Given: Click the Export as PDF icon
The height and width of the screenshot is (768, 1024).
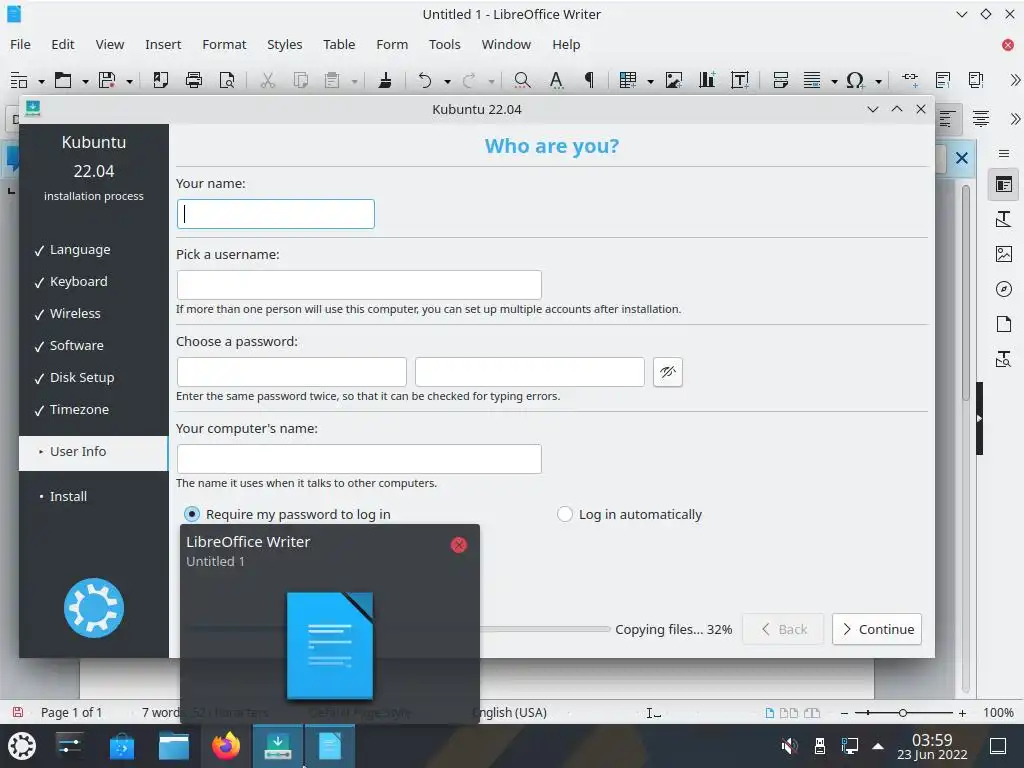Looking at the screenshot, I should 161,80.
